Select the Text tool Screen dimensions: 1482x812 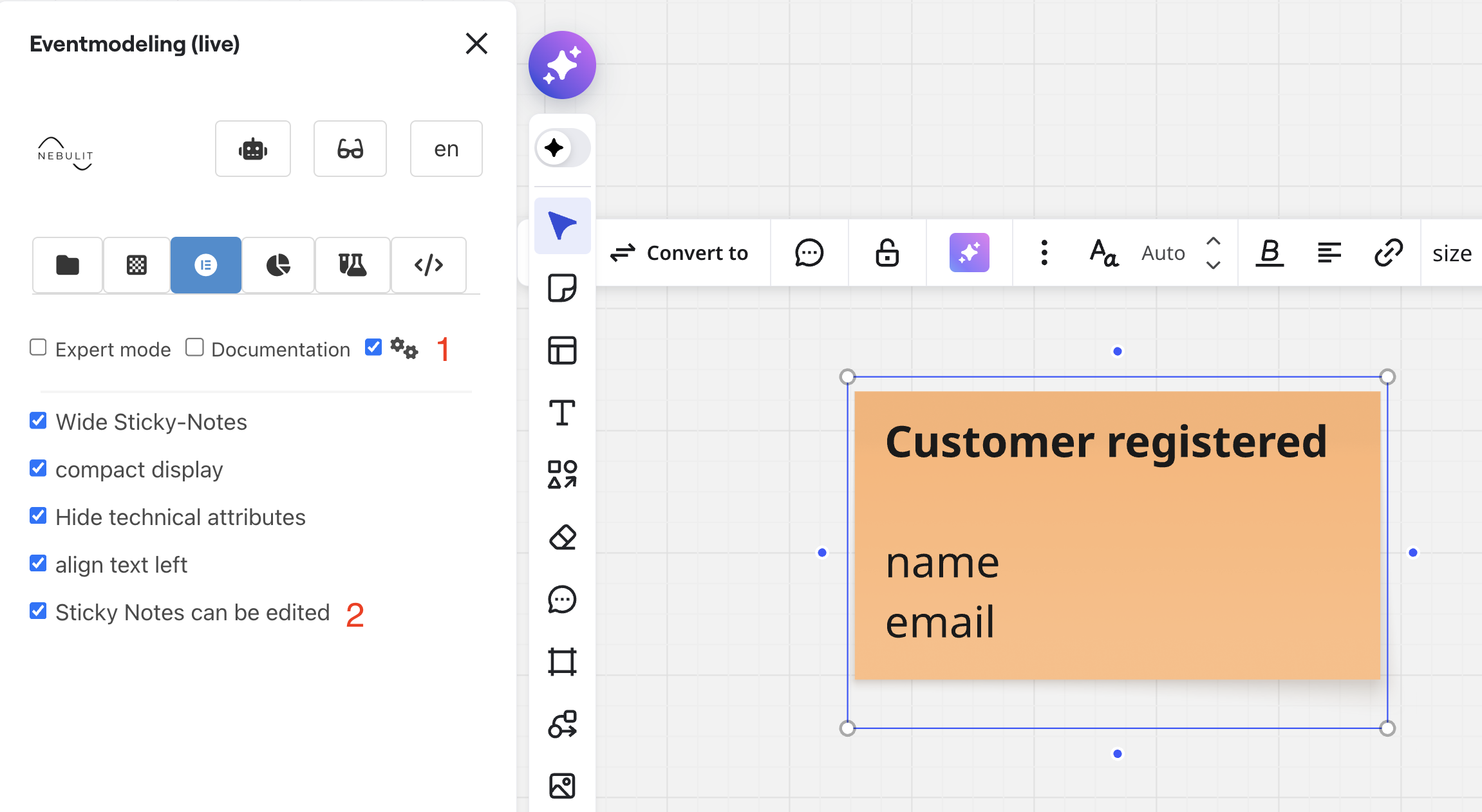562,413
